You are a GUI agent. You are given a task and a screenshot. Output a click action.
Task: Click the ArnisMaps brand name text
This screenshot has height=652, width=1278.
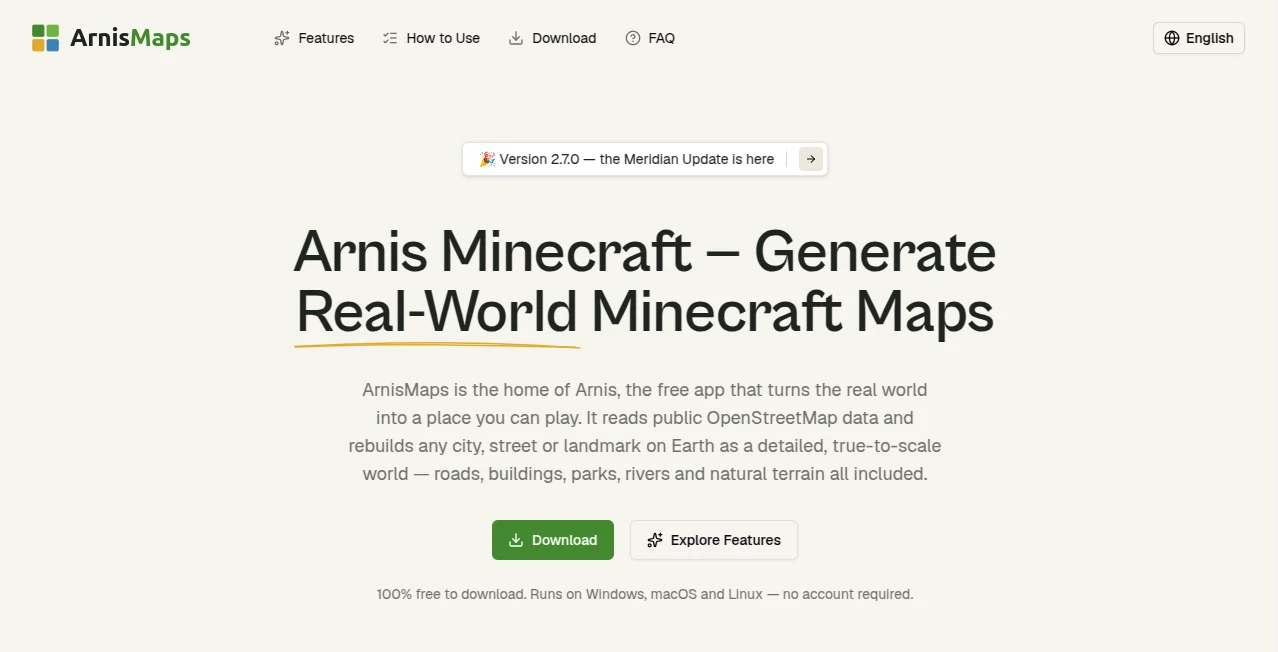(x=130, y=38)
